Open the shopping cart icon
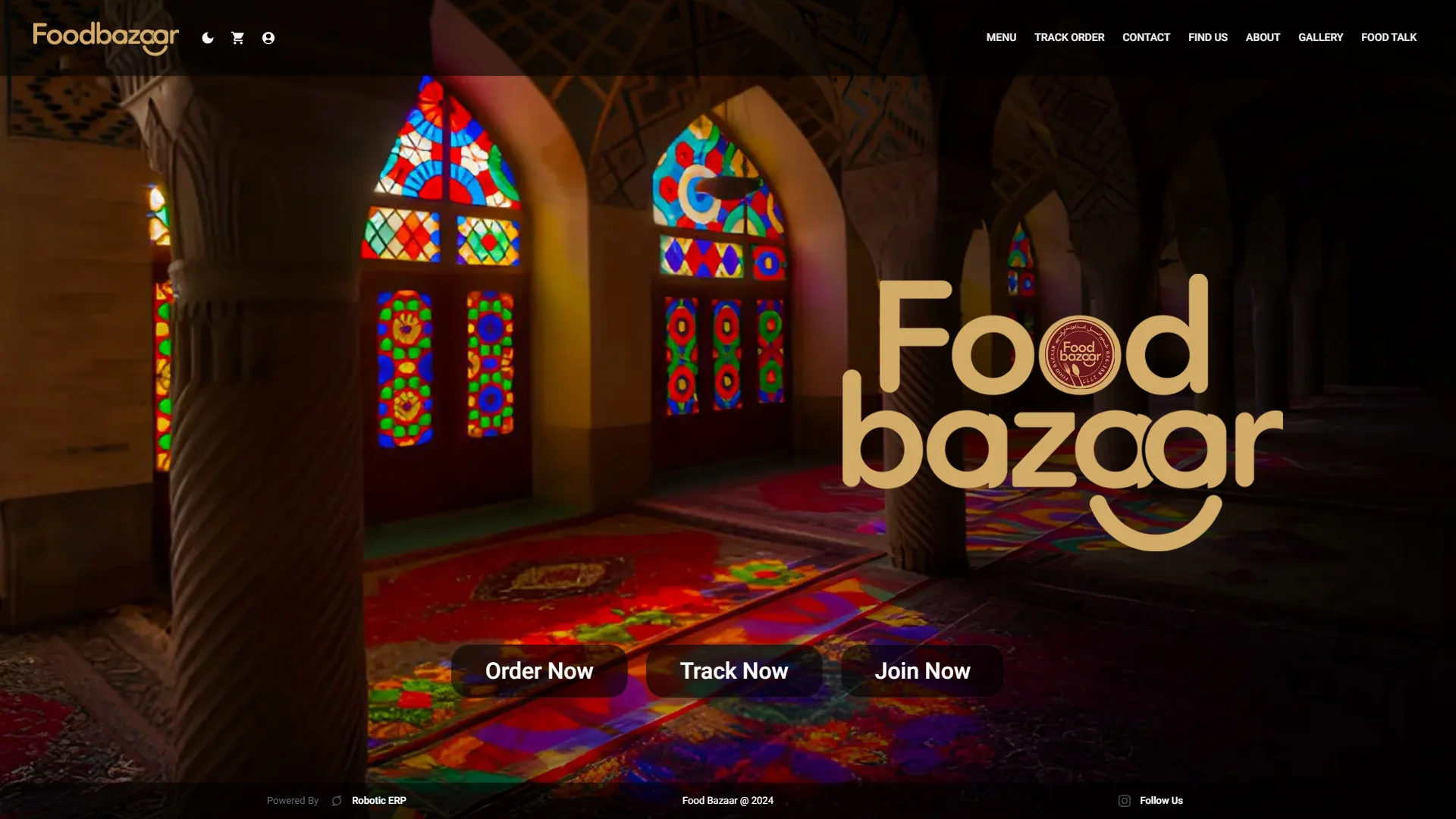 (237, 38)
